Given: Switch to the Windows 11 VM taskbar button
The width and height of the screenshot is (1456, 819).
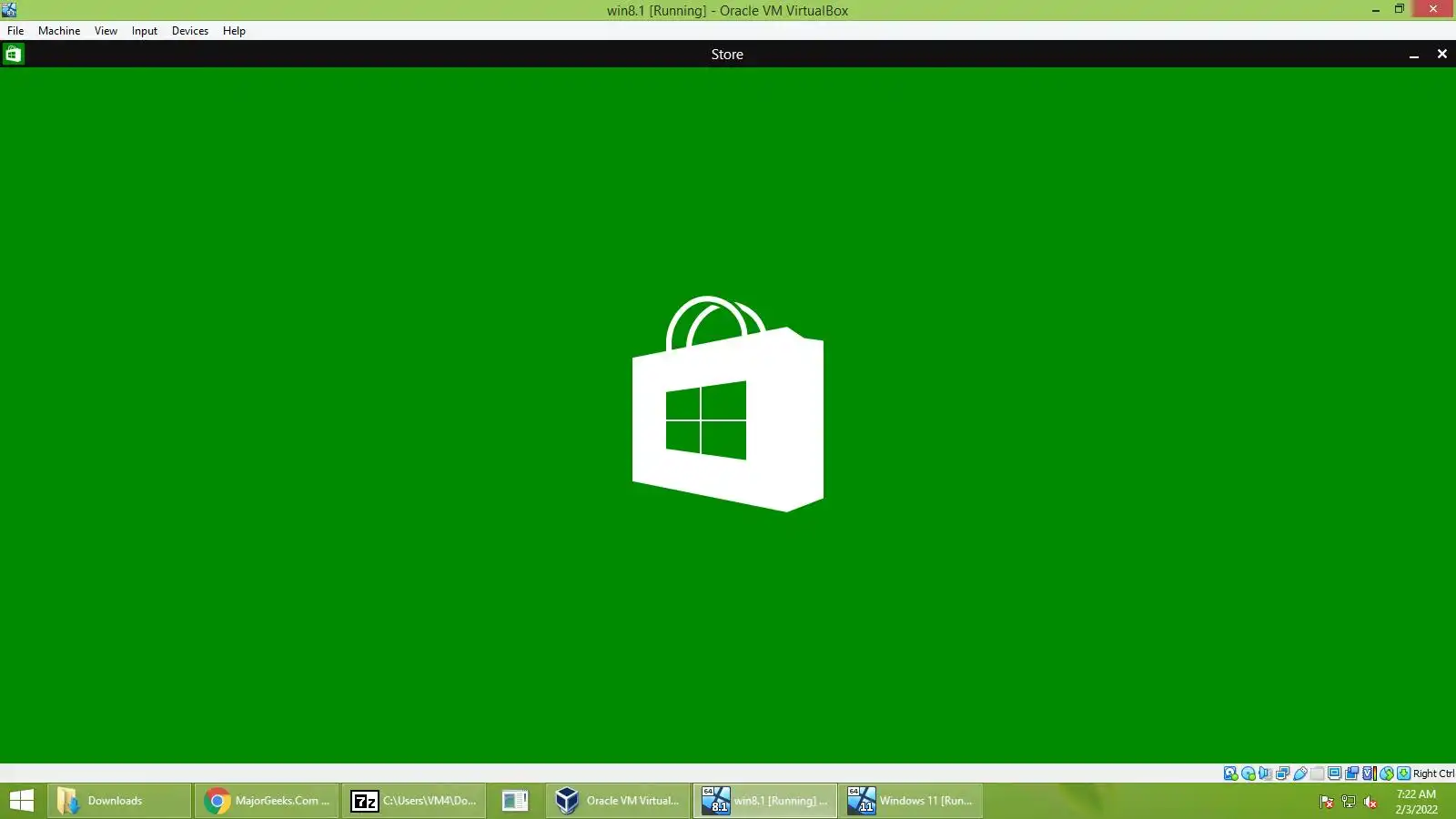Looking at the screenshot, I should (913, 801).
